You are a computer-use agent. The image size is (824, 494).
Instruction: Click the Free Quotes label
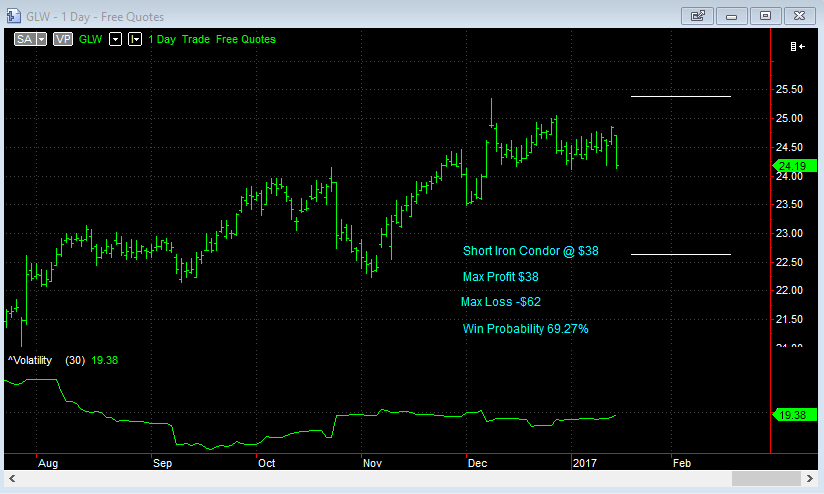(x=245, y=39)
